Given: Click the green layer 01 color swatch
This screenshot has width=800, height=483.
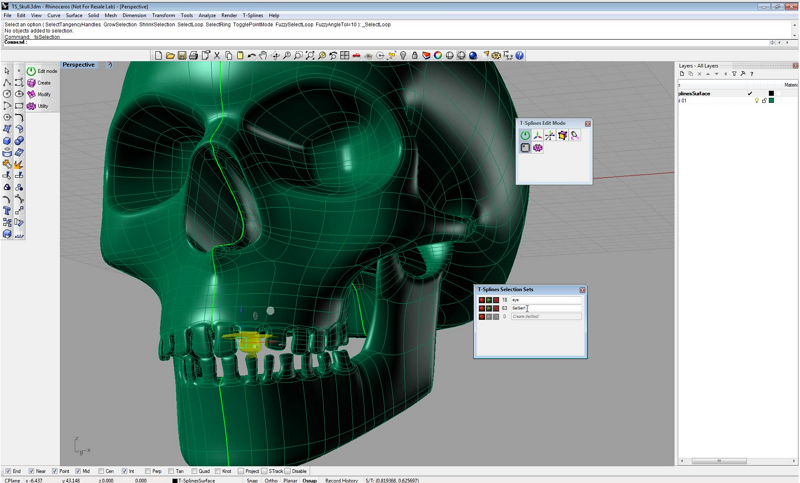Looking at the screenshot, I should click(771, 101).
